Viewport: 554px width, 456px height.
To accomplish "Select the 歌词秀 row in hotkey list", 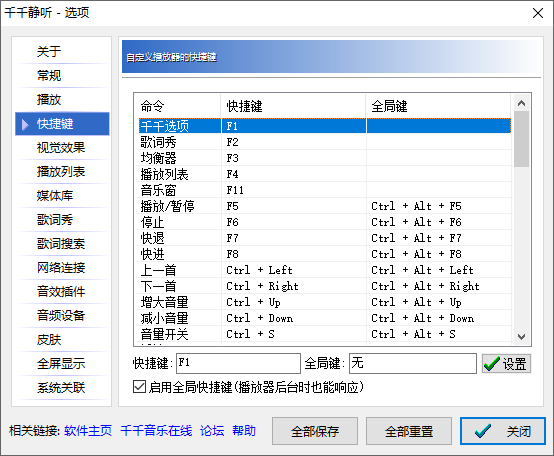I will point(325,142).
